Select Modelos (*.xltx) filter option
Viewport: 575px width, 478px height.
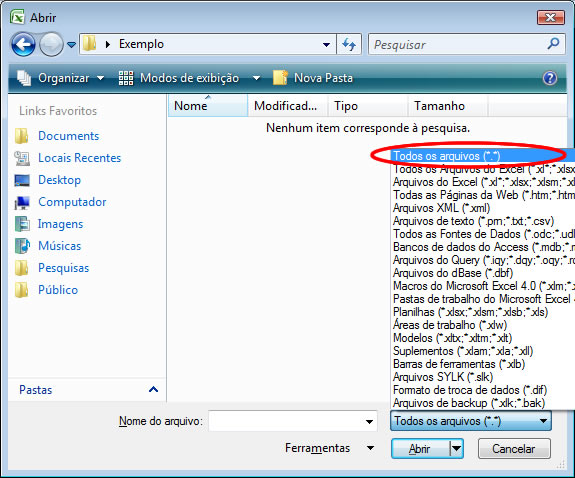click(483, 338)
